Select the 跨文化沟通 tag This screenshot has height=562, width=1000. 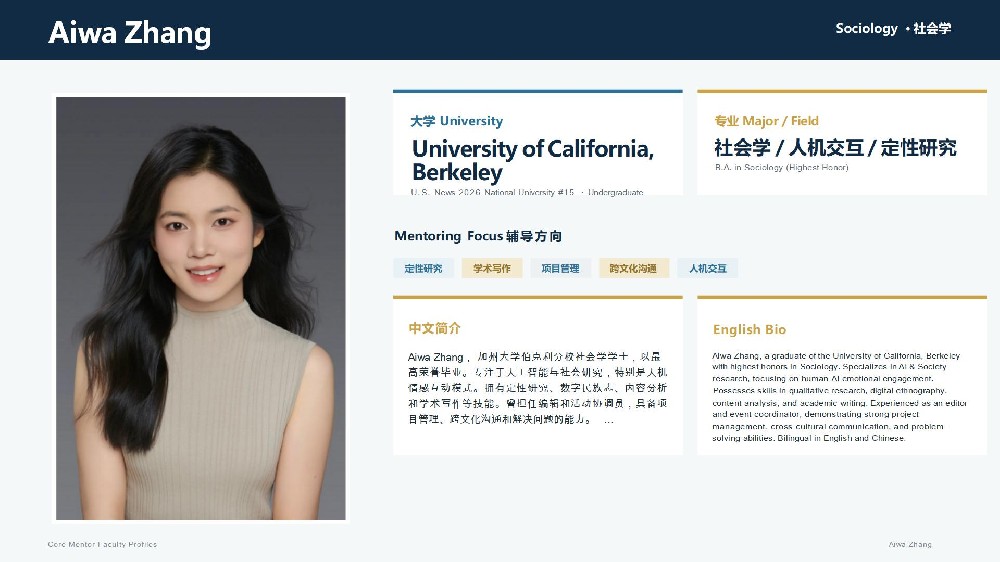click(633, 269)
